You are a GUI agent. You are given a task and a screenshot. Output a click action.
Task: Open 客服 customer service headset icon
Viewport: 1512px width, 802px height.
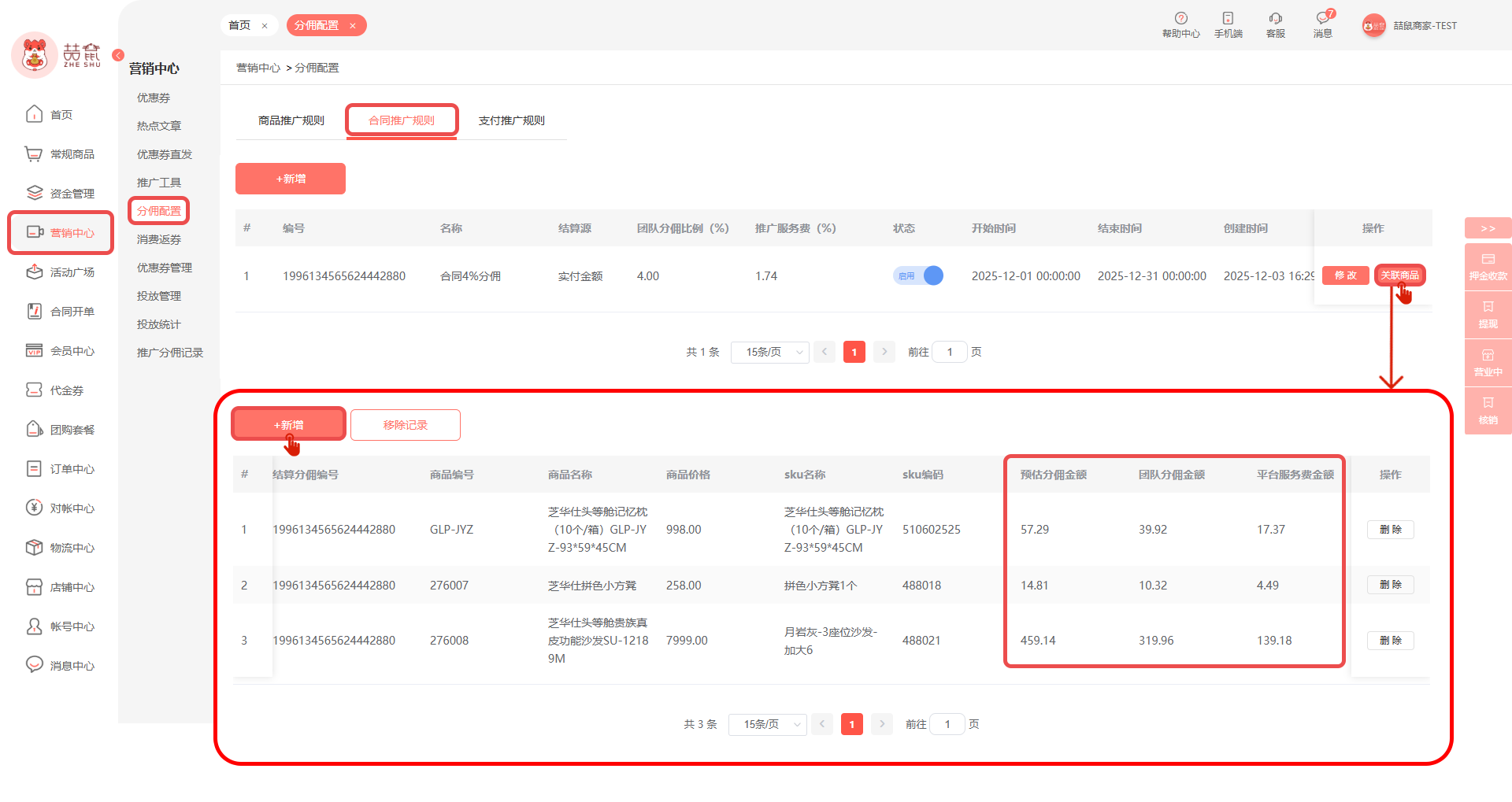click(1275, 19)
